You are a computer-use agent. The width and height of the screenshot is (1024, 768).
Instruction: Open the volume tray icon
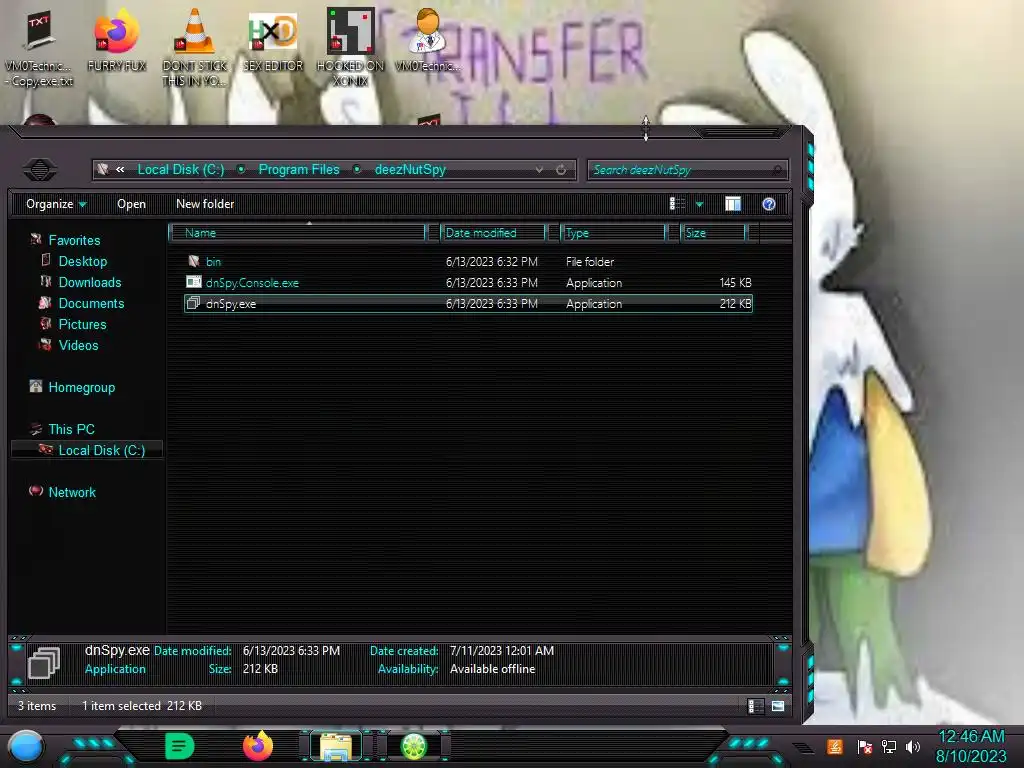[x=912, y=746]
